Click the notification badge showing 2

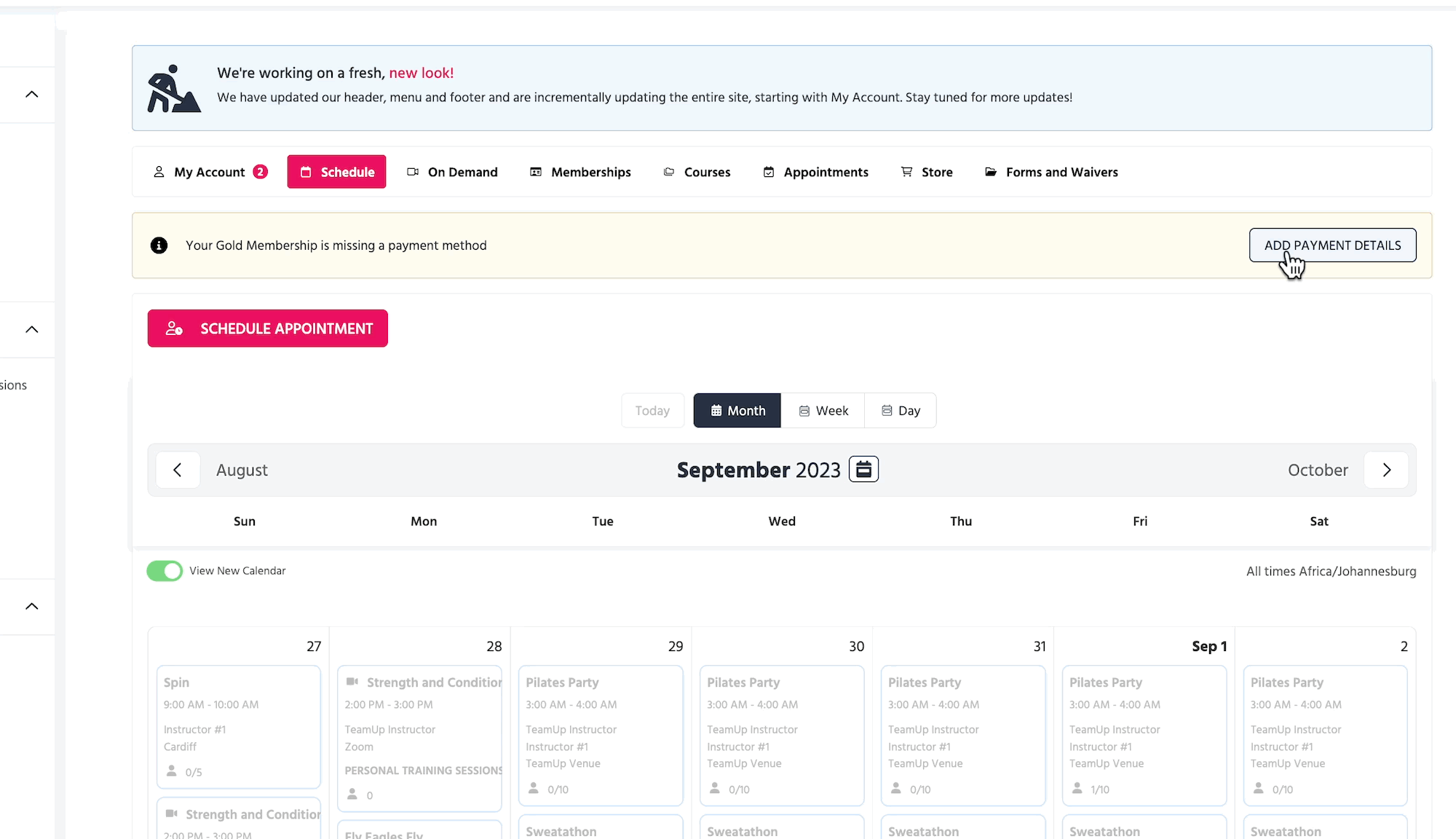[x=260, y=172]
